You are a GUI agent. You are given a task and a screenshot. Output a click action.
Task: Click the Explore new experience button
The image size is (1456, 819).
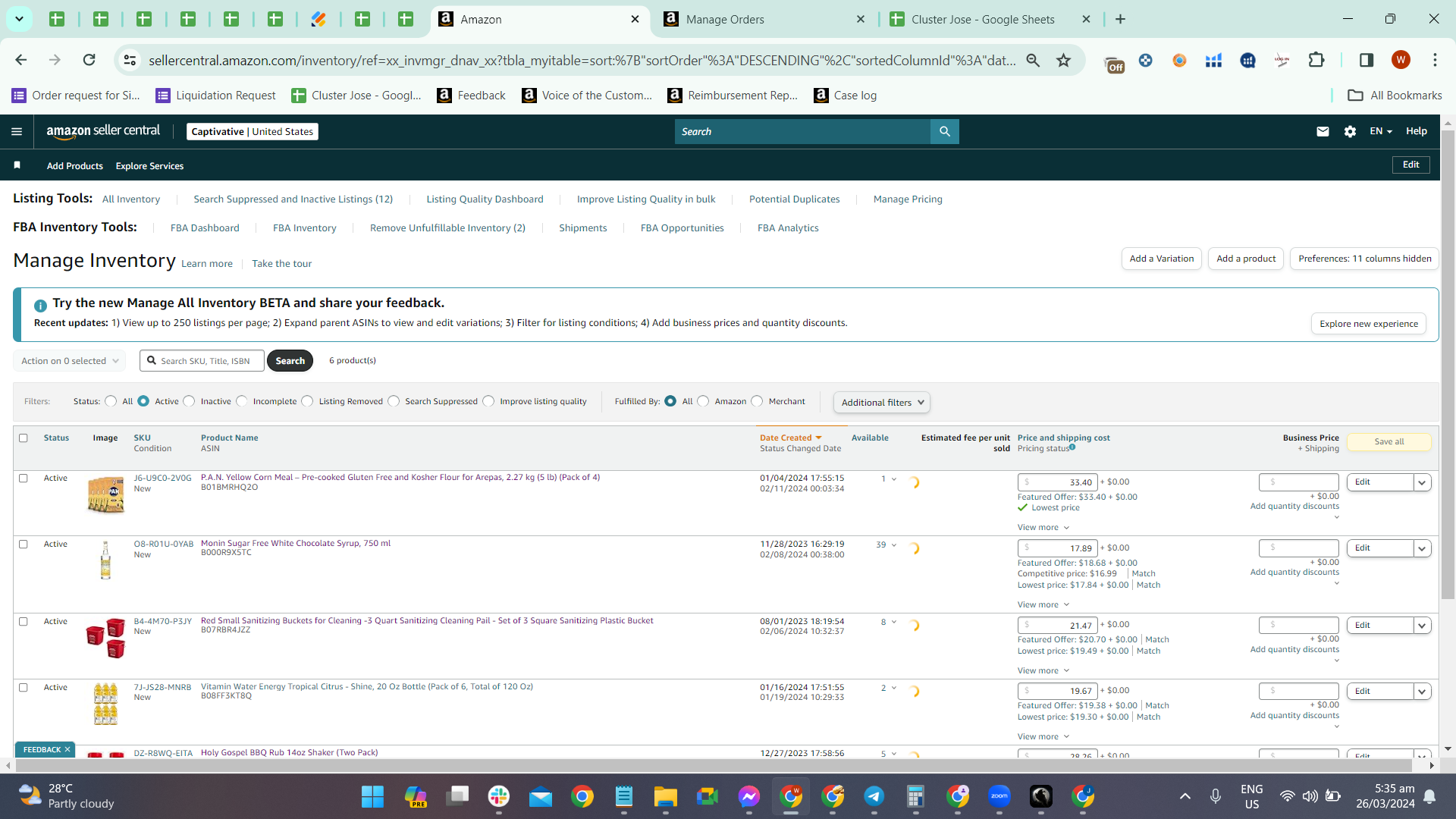click(1369, 324)
